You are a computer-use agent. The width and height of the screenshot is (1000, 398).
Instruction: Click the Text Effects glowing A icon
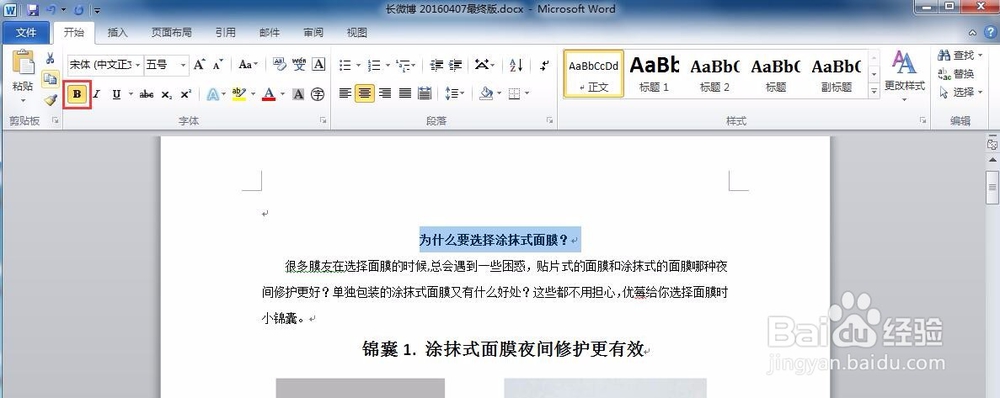(x=212, y=94)
